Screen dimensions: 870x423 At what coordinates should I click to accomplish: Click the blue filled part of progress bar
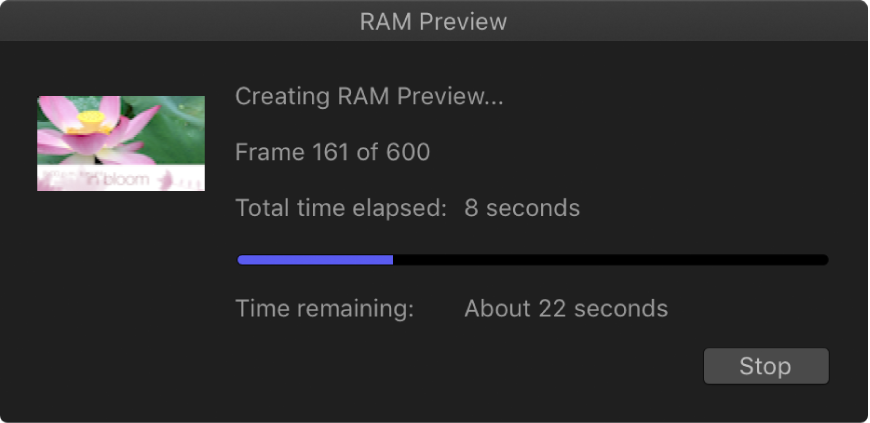coord(315,260)
